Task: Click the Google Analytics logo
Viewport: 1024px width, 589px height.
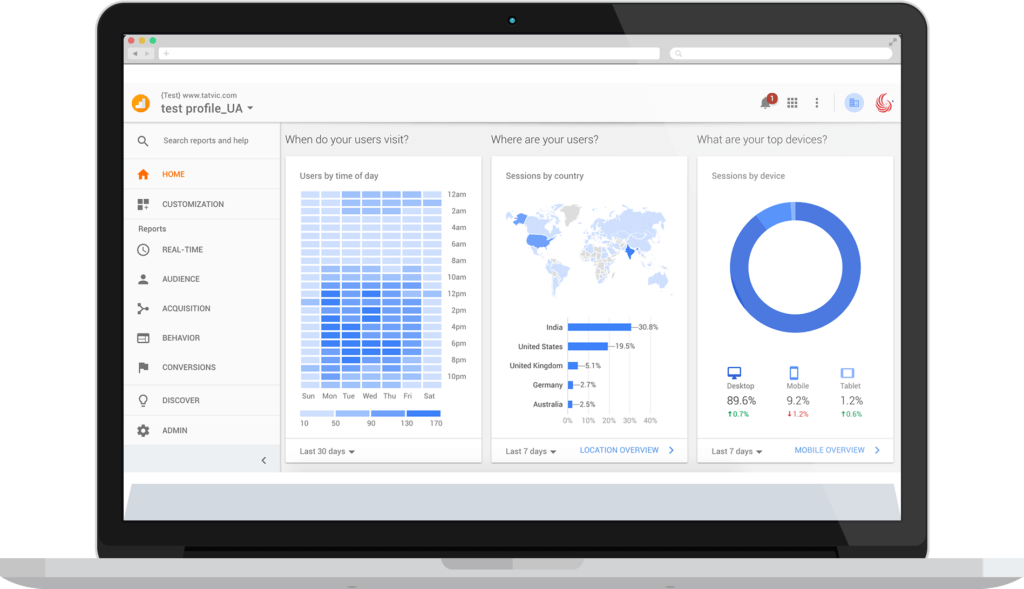Action: pos(141,103)
